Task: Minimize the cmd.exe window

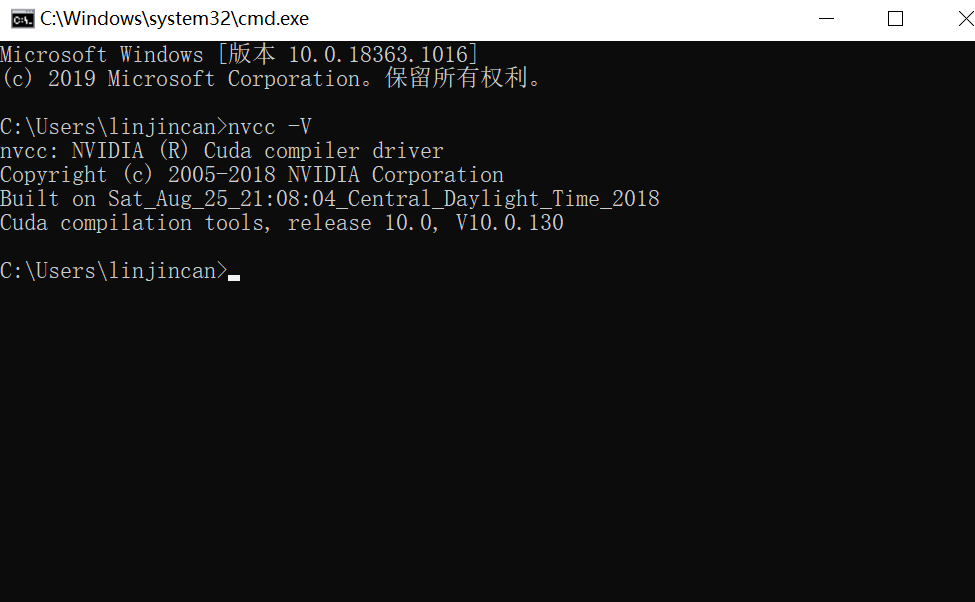Action: click(826, 19)
